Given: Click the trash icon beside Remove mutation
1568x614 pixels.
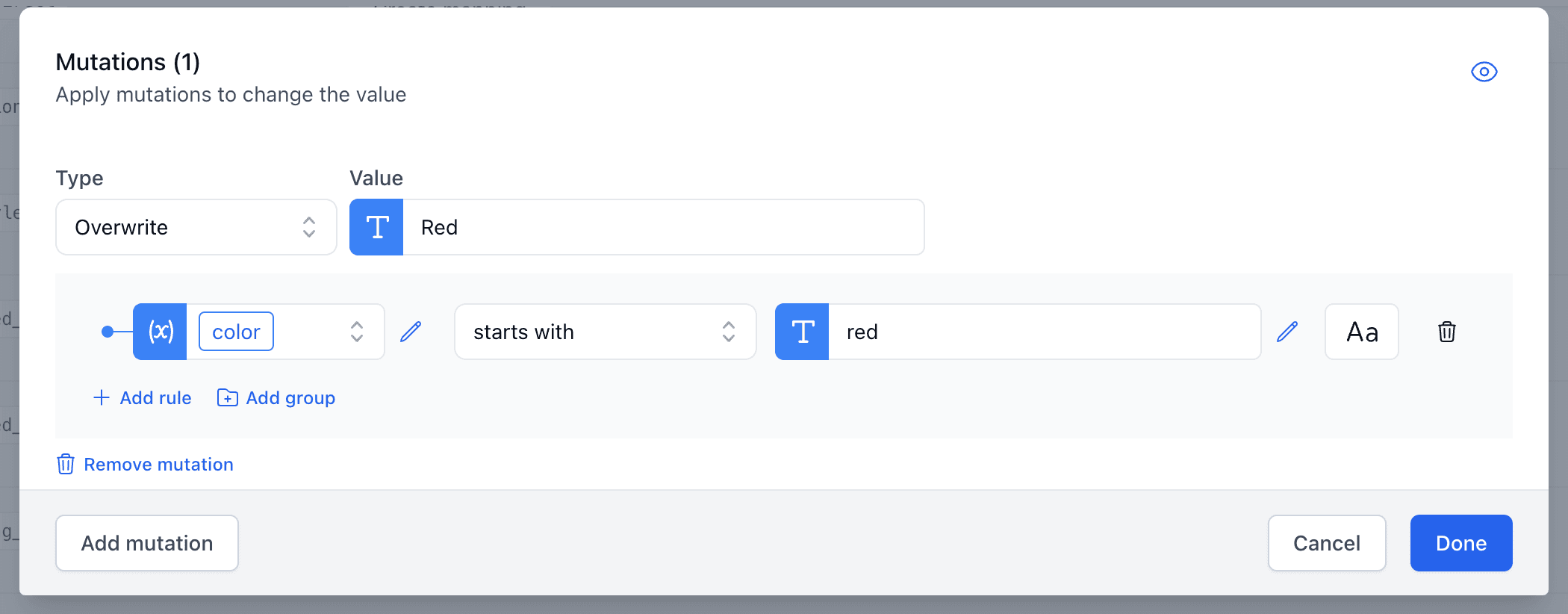Looking at the screenshot, I should [x=66, y=464].
